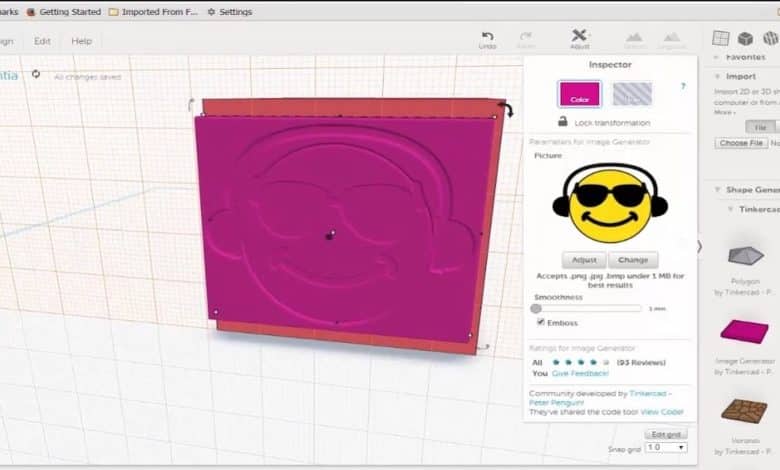Click the Ungroup shapes icon
The height and width of the screenshot is (470, 780).
pyautogui.click(x=672, y=37)
